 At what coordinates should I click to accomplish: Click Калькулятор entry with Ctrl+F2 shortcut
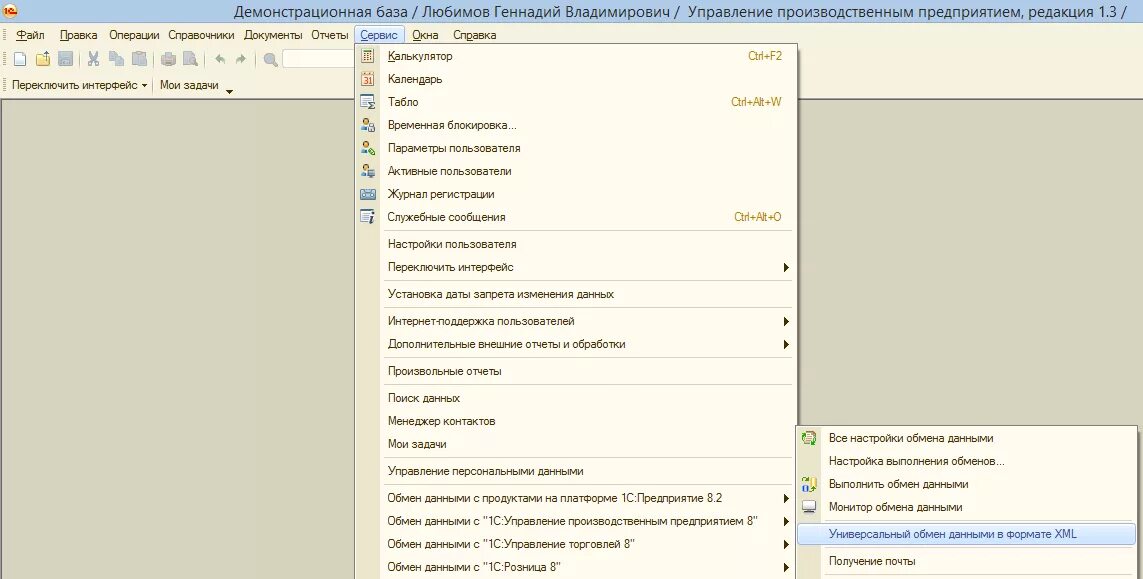coord(576,56)
